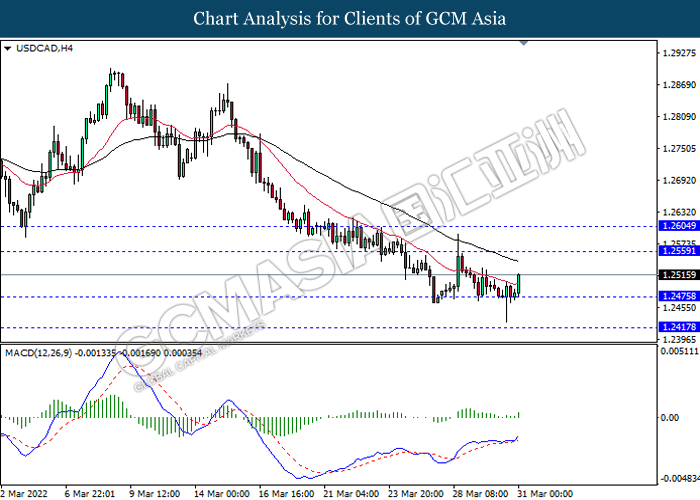Click the 1.26049 dashed resistance line
Image resolution: width=700 pixels, height=500 pixels.
click(x=329, y=226)
